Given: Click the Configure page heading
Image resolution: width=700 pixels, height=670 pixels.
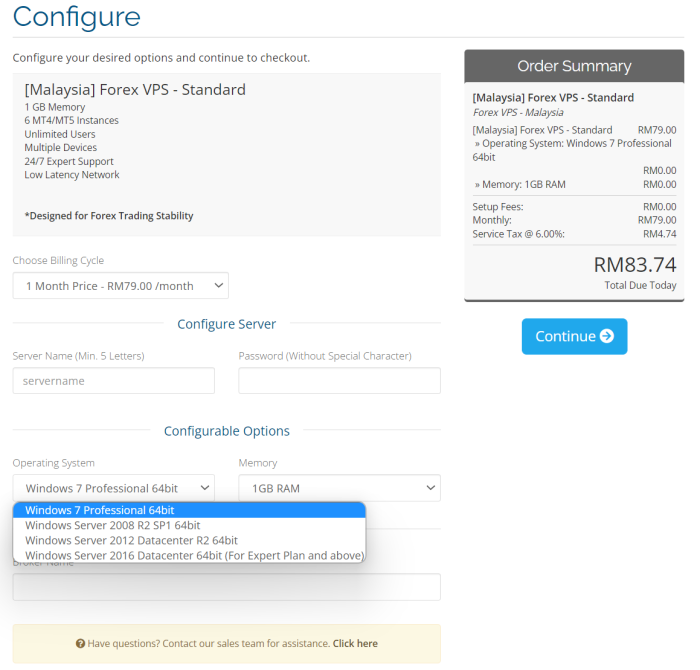Looking at the screenshot, I should (x=77, y=17).
